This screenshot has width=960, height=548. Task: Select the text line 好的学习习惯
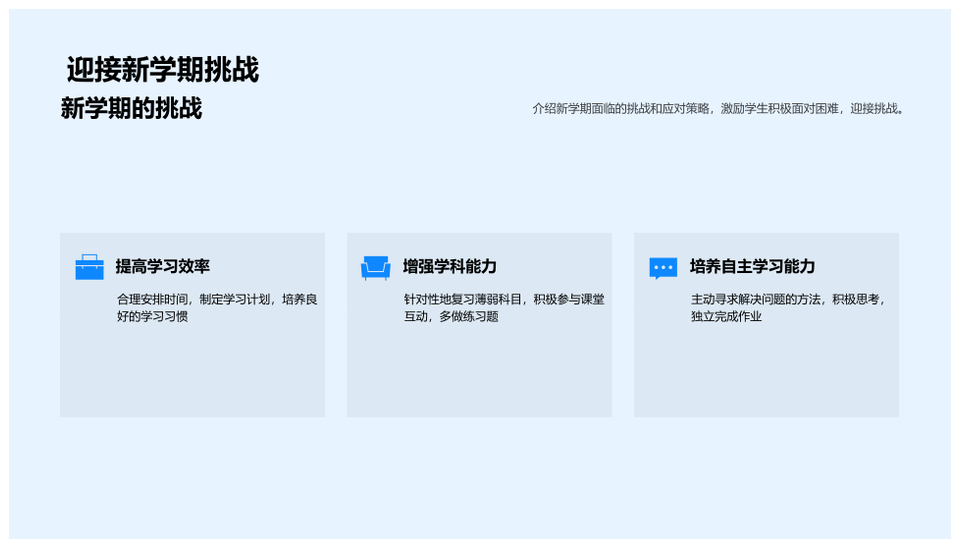(152, 317)
